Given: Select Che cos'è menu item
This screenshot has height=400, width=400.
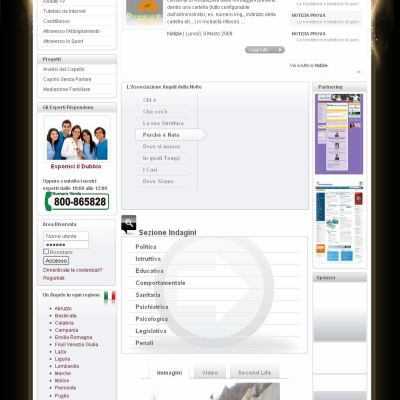Looking at the screenshot, I should point(155,112).
